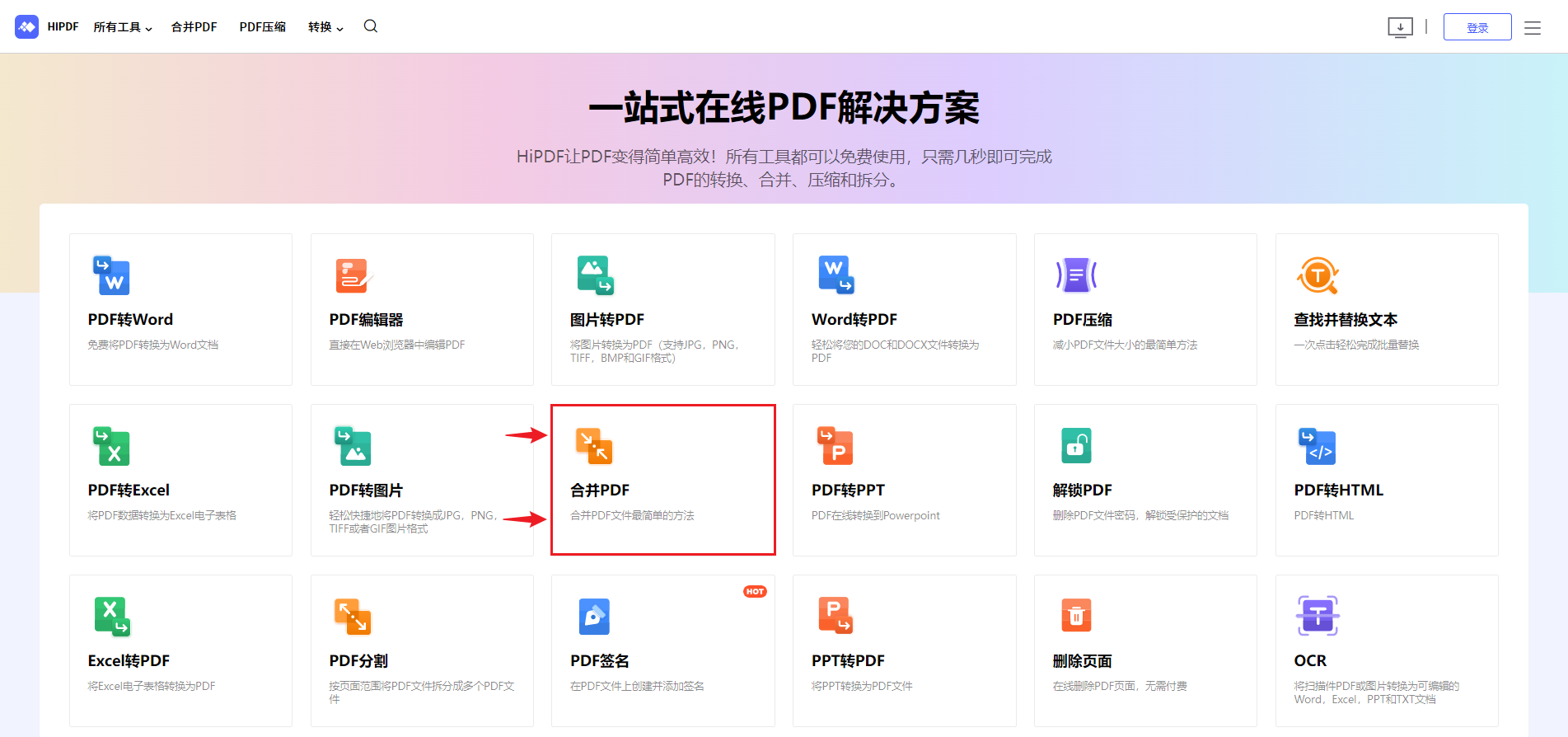Click the HIPDF brand name

[63, 27]
